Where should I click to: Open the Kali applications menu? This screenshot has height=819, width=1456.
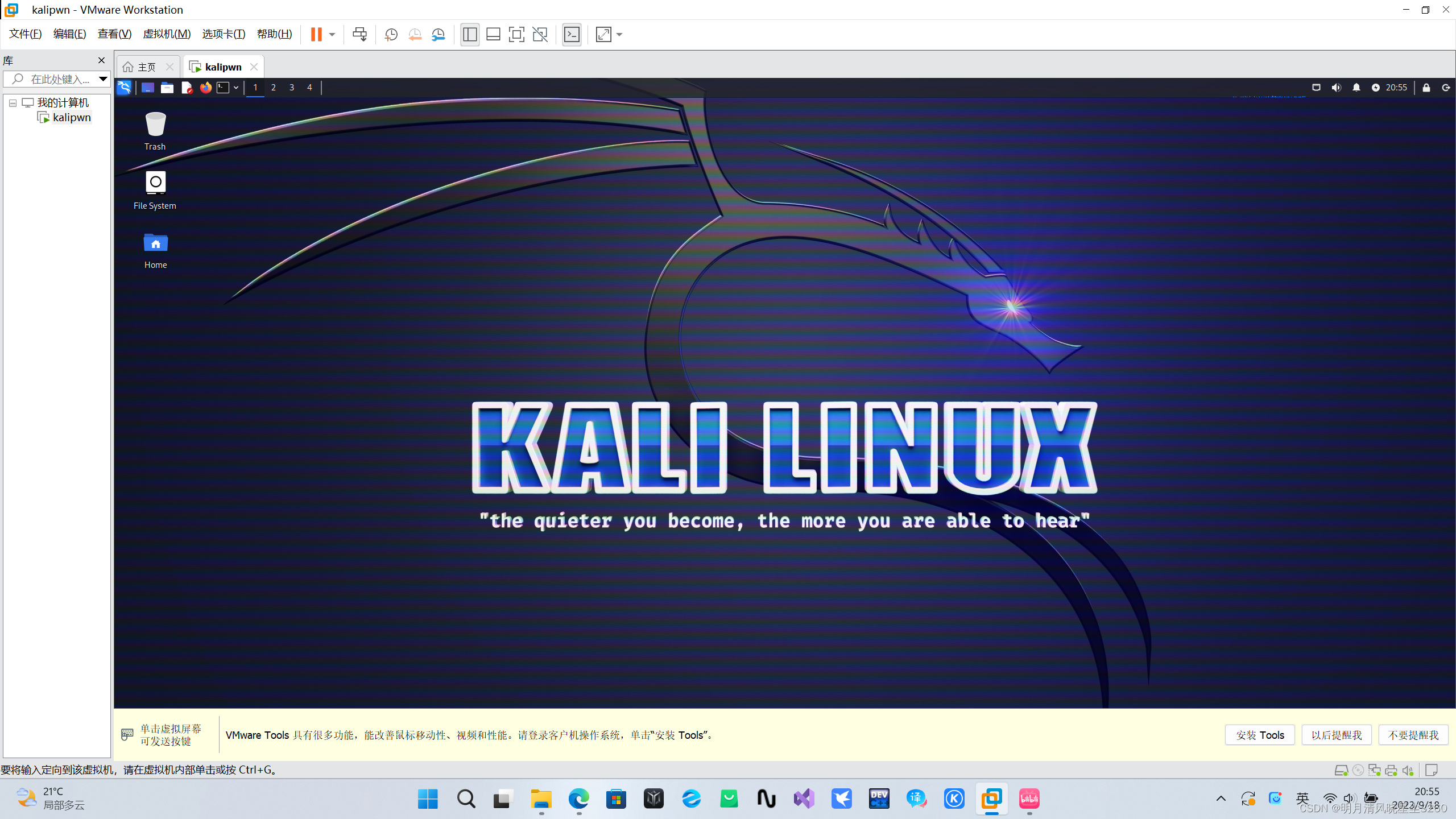point(124,88)
